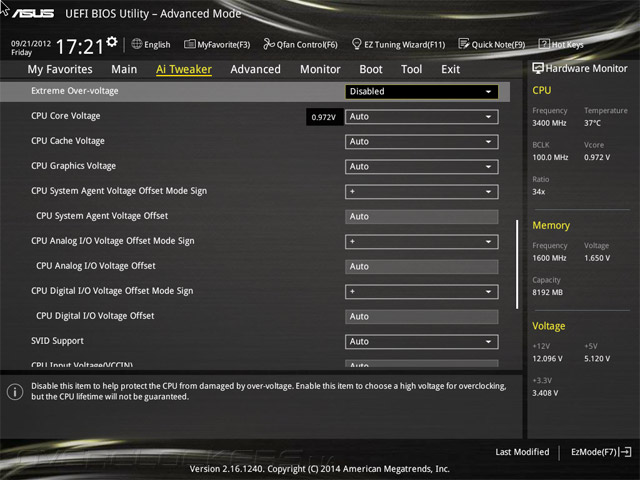Click the Quick Note notepad icon
The image size is (640, 480).
pos(464,44)
